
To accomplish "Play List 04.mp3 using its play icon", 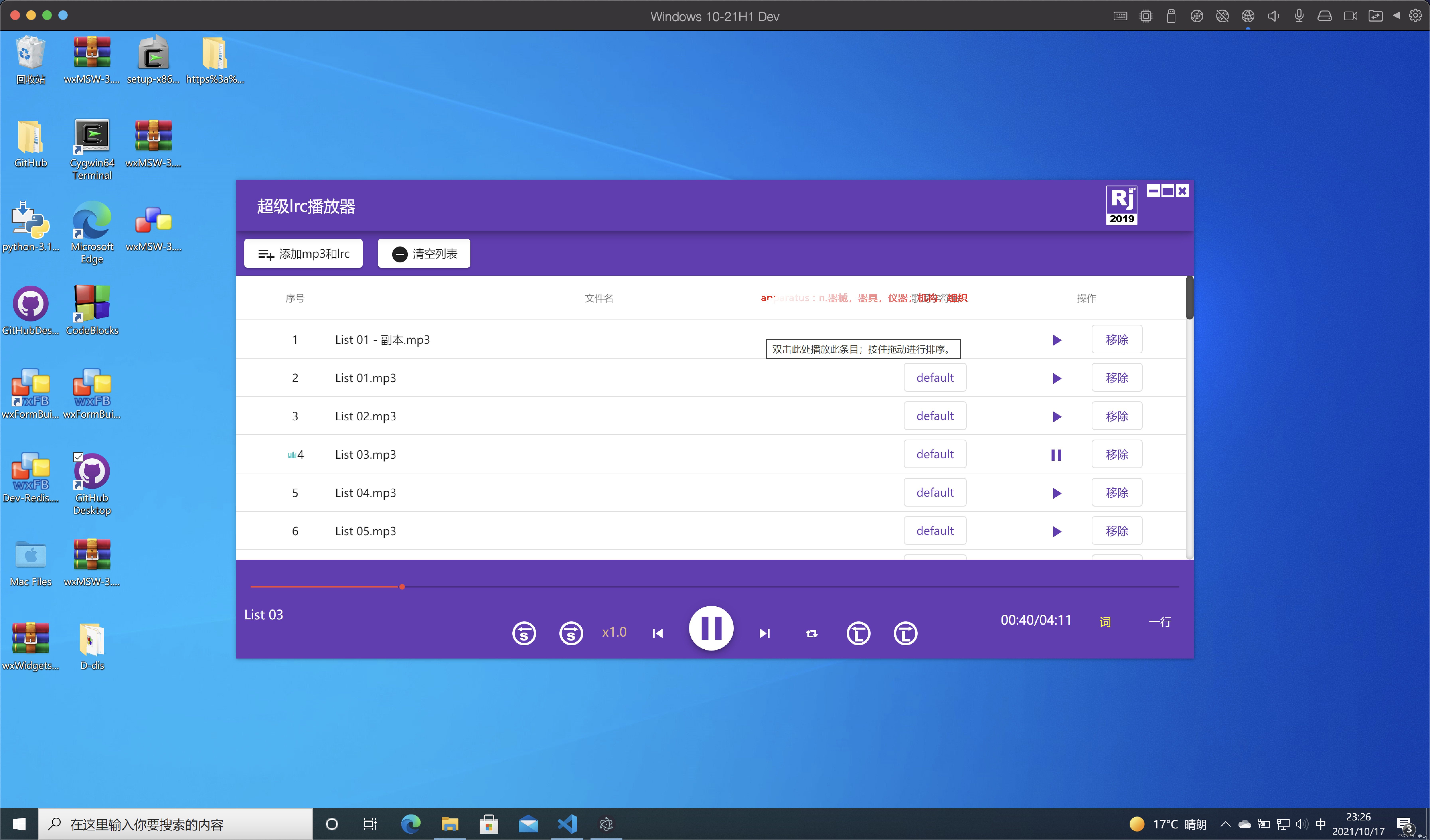I will (x=1056, y=493).
